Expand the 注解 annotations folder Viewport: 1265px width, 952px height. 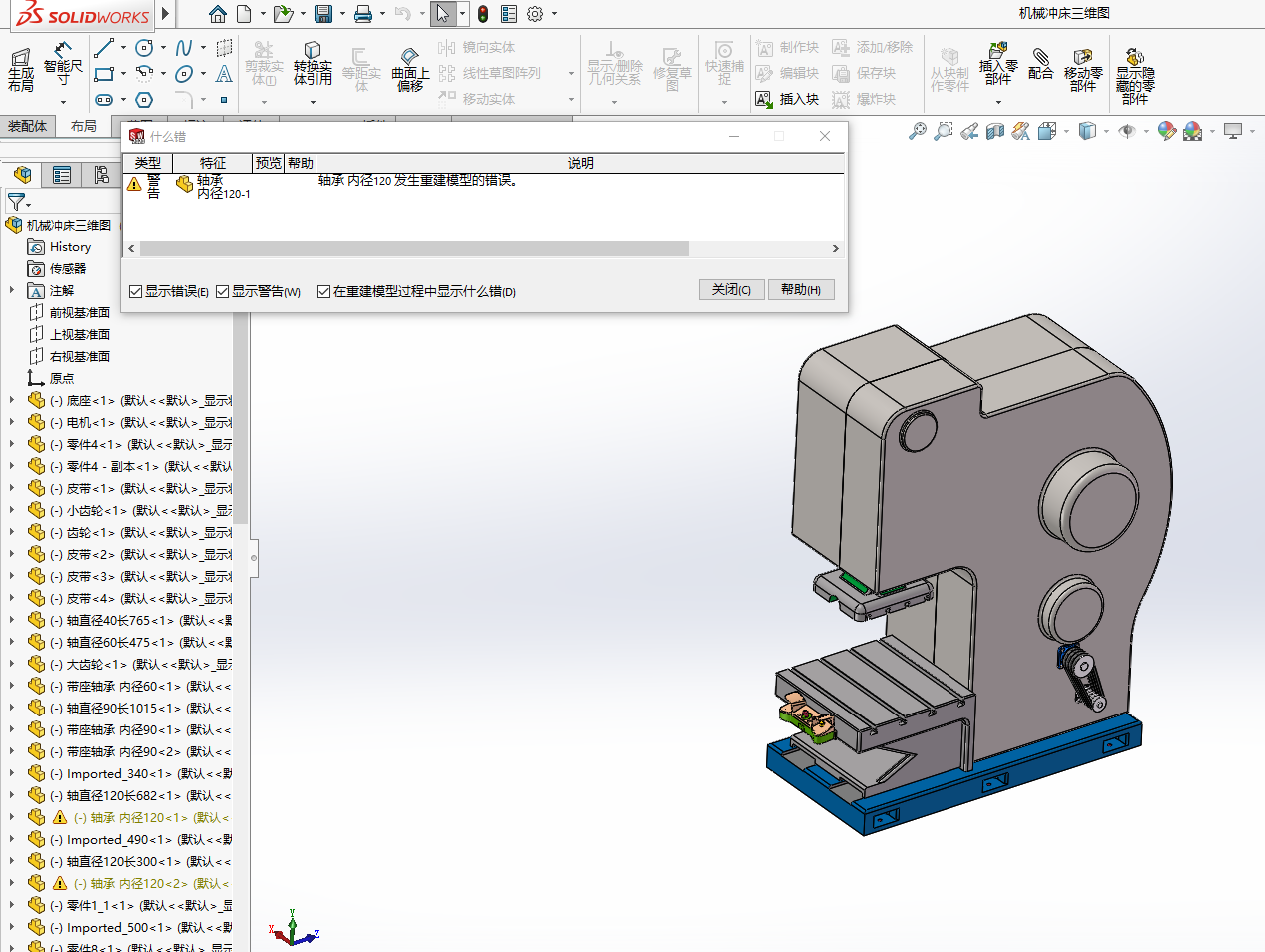pyautogui.click(x=12, y=290)
